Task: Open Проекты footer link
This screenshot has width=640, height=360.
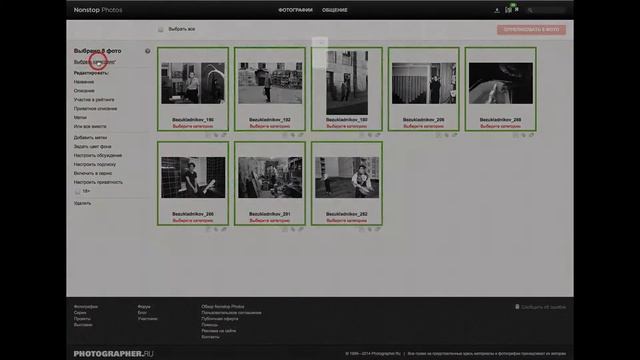Action: 82,319
